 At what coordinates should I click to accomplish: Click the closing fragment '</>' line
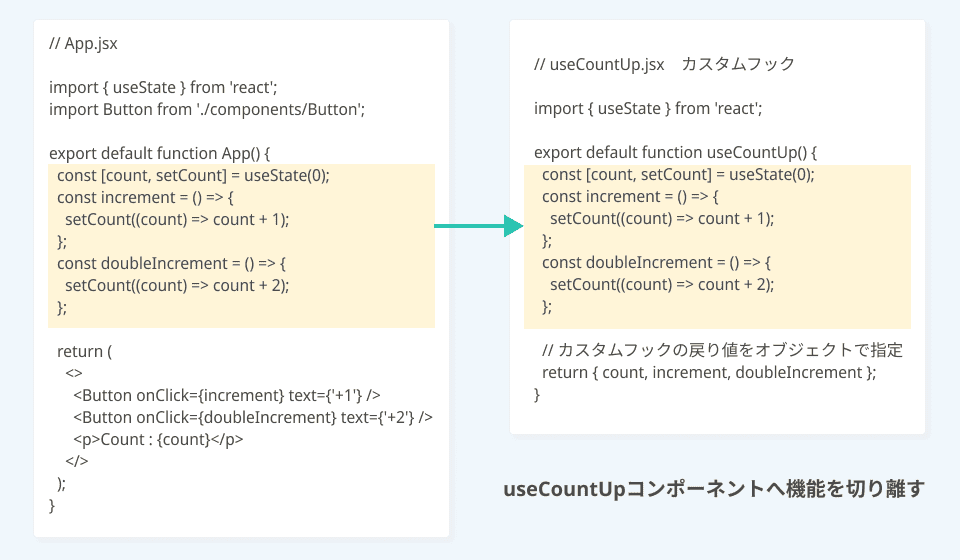coord(77,461)
